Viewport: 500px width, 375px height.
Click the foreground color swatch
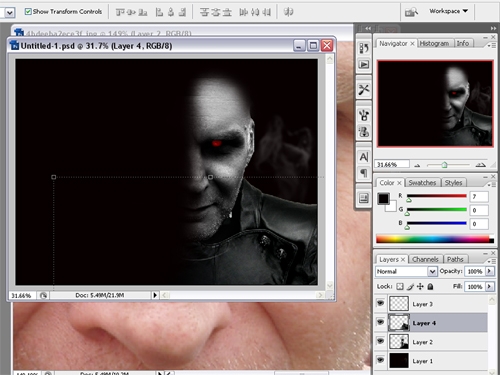[383, 198]
